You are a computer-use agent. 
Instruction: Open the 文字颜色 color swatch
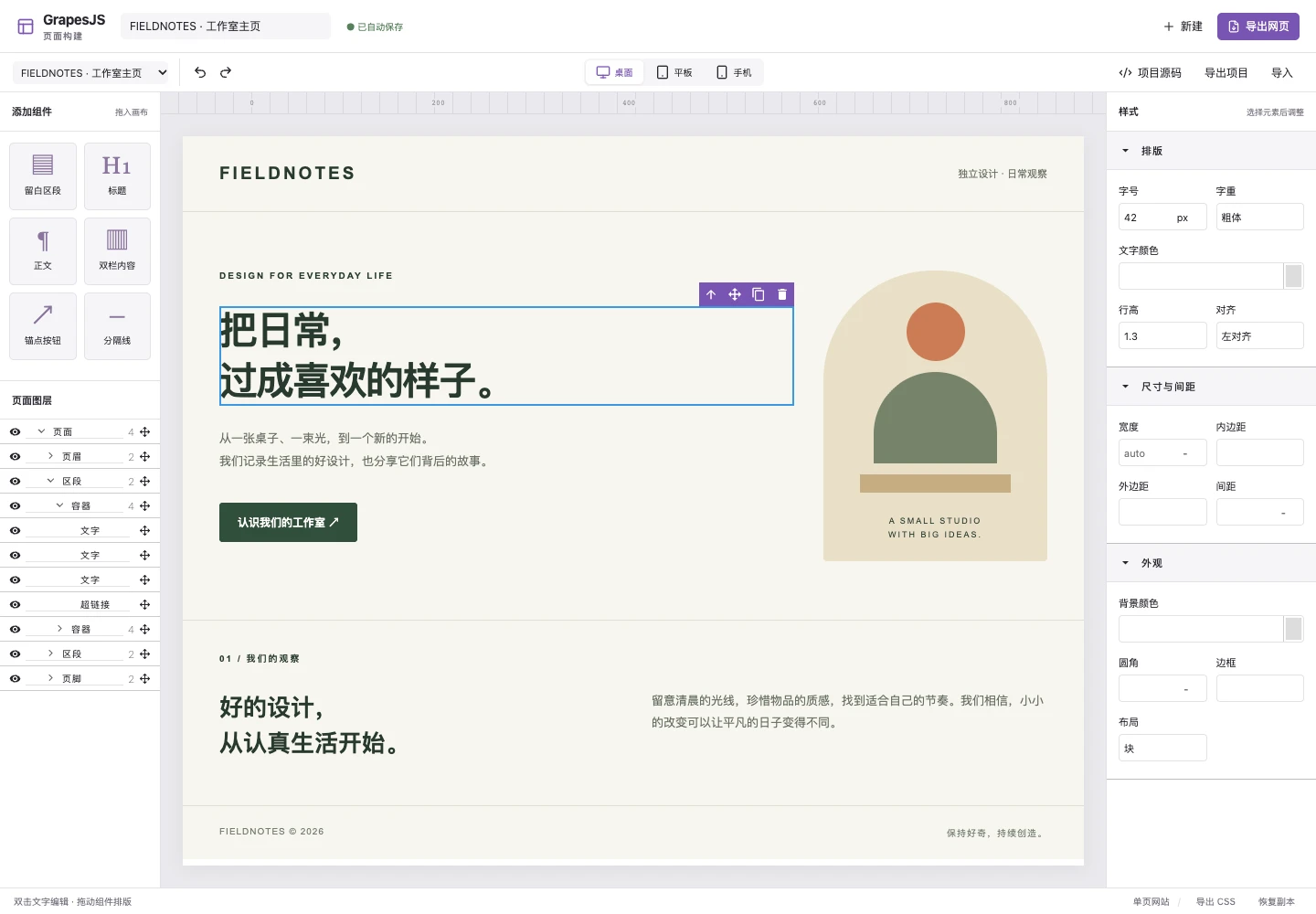tap(1293, 276)
